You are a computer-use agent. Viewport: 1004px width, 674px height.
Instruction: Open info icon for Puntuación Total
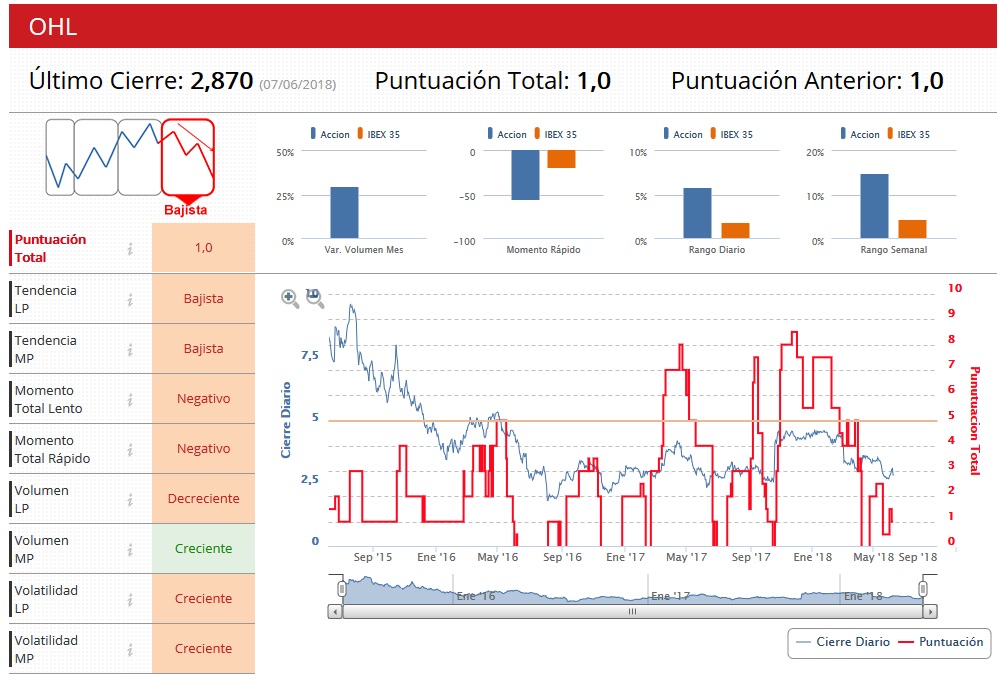(x=130, y=249)
